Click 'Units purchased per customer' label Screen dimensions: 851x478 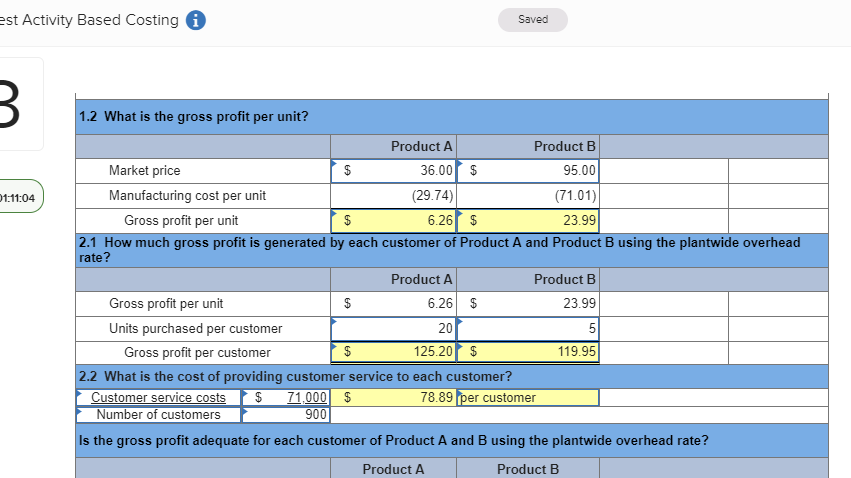(x=195, y=328)
